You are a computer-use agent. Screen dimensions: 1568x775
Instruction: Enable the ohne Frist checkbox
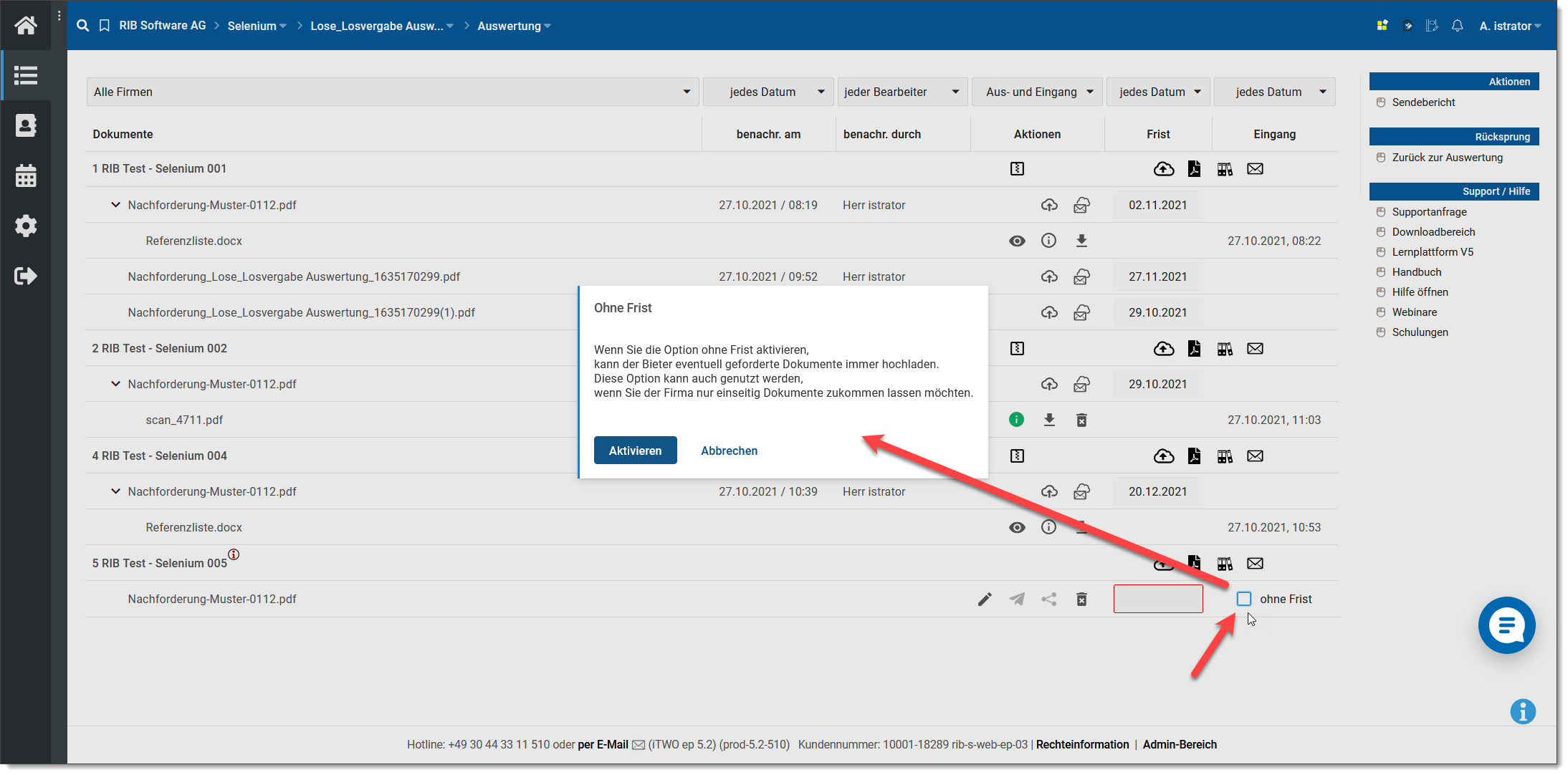pyautogui.click(x=1244, y=599)
